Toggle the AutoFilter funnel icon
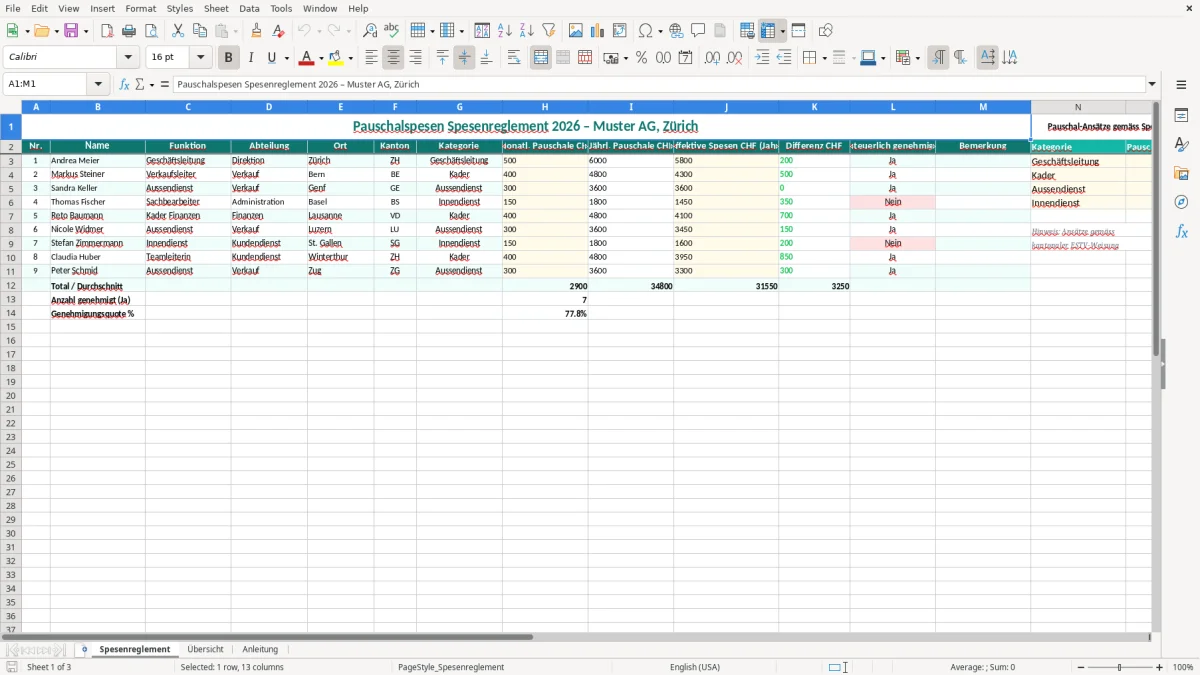The height and width of the screenshot is (675, 1200). 549,31
